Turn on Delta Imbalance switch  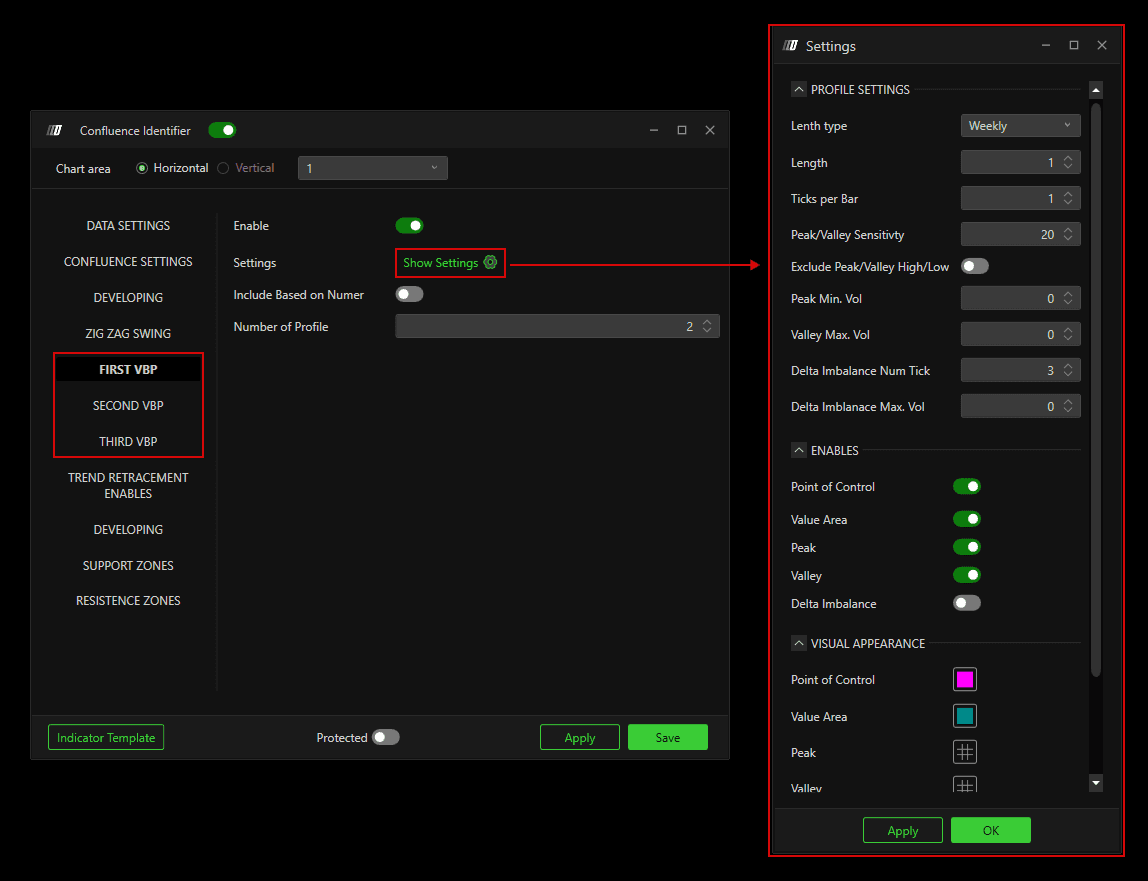[966, 603]
